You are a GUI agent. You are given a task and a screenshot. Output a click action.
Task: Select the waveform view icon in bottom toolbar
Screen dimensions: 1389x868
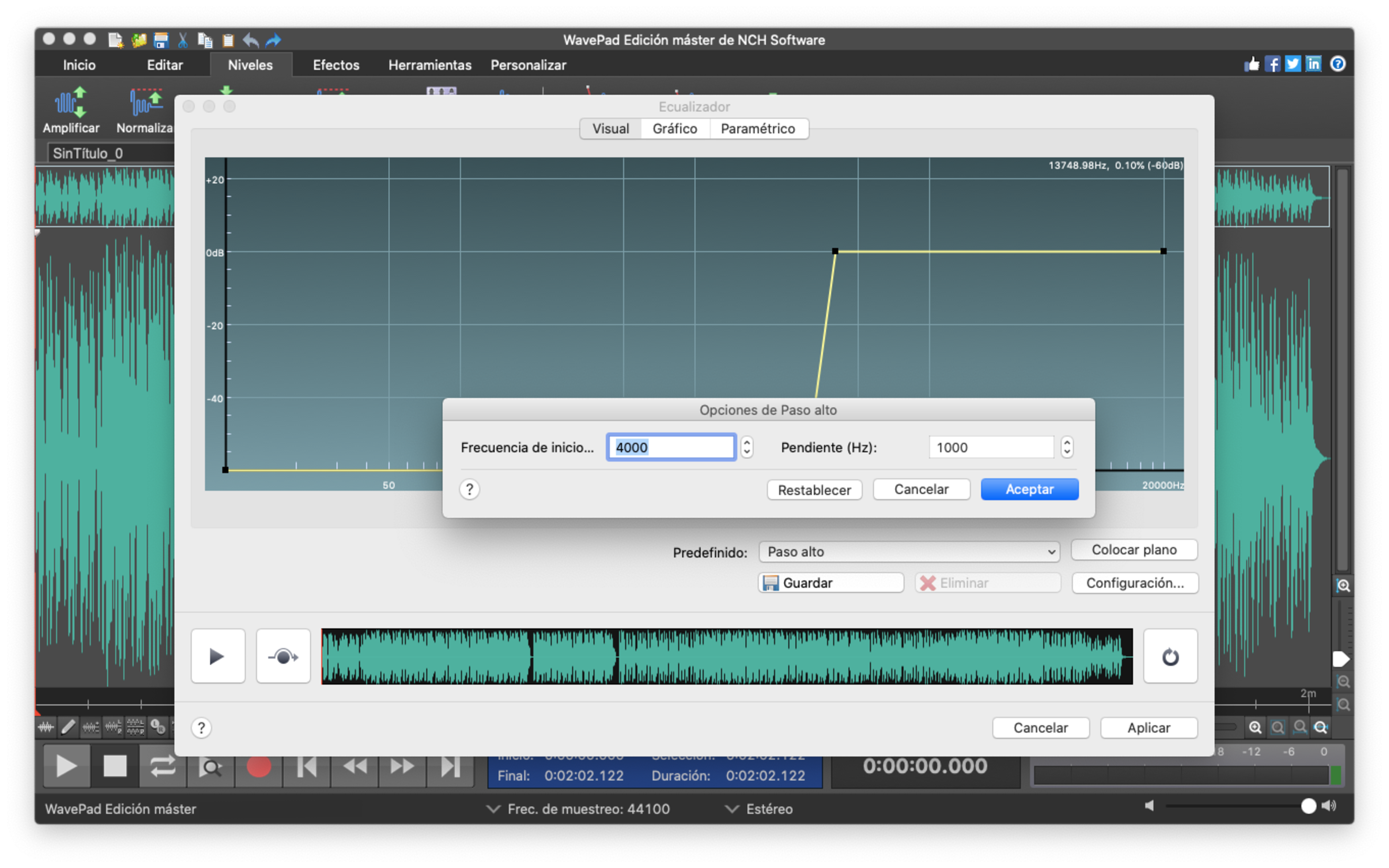pyautogui.click(x=46, y=727)
